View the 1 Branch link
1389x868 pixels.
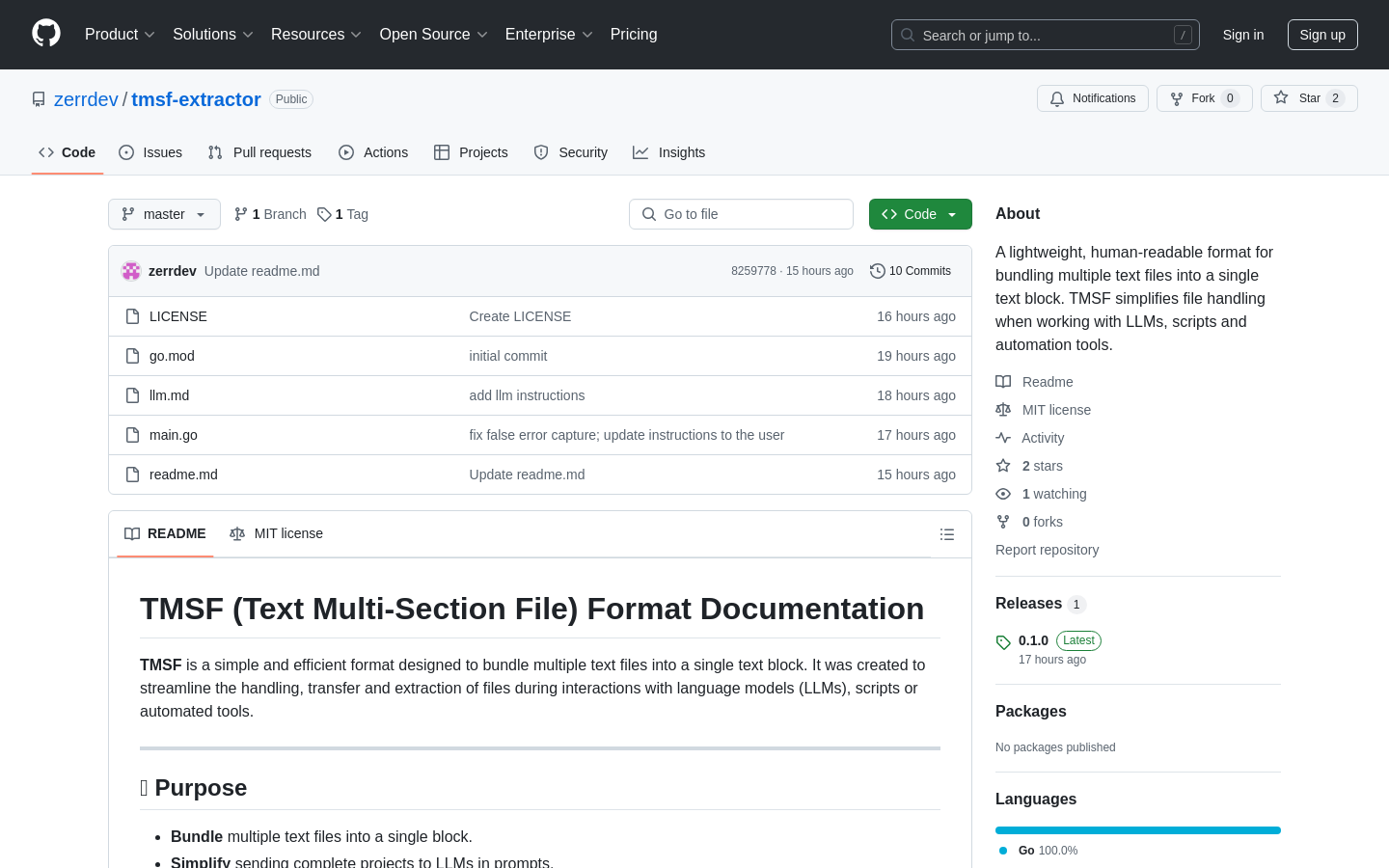pos(270,214)
